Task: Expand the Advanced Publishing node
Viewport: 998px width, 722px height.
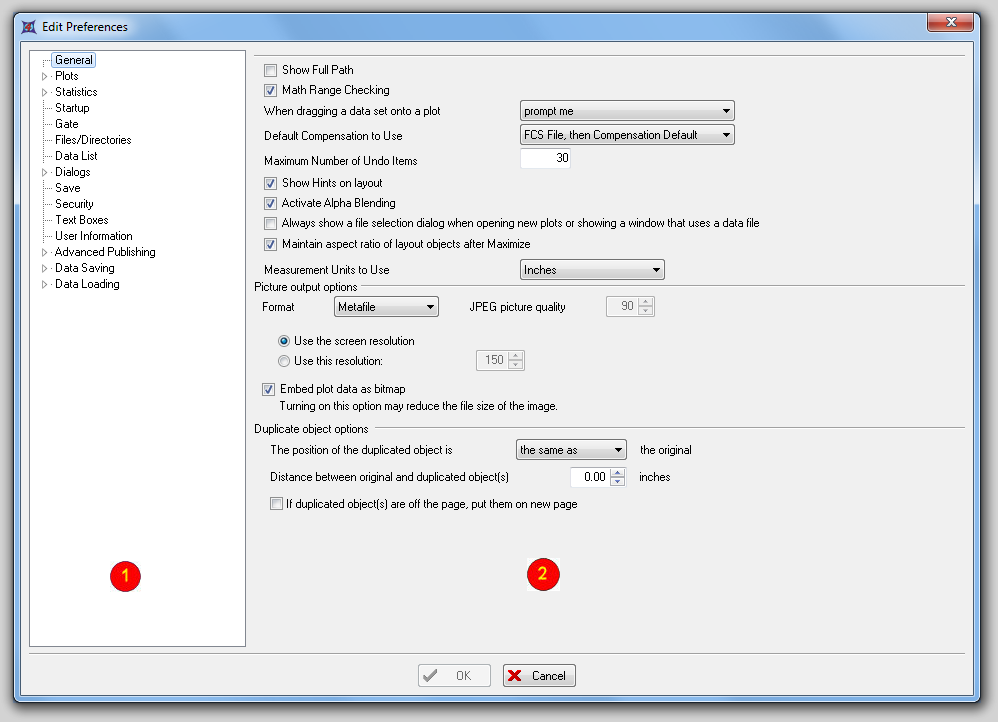Action: (x=45, y=252)
